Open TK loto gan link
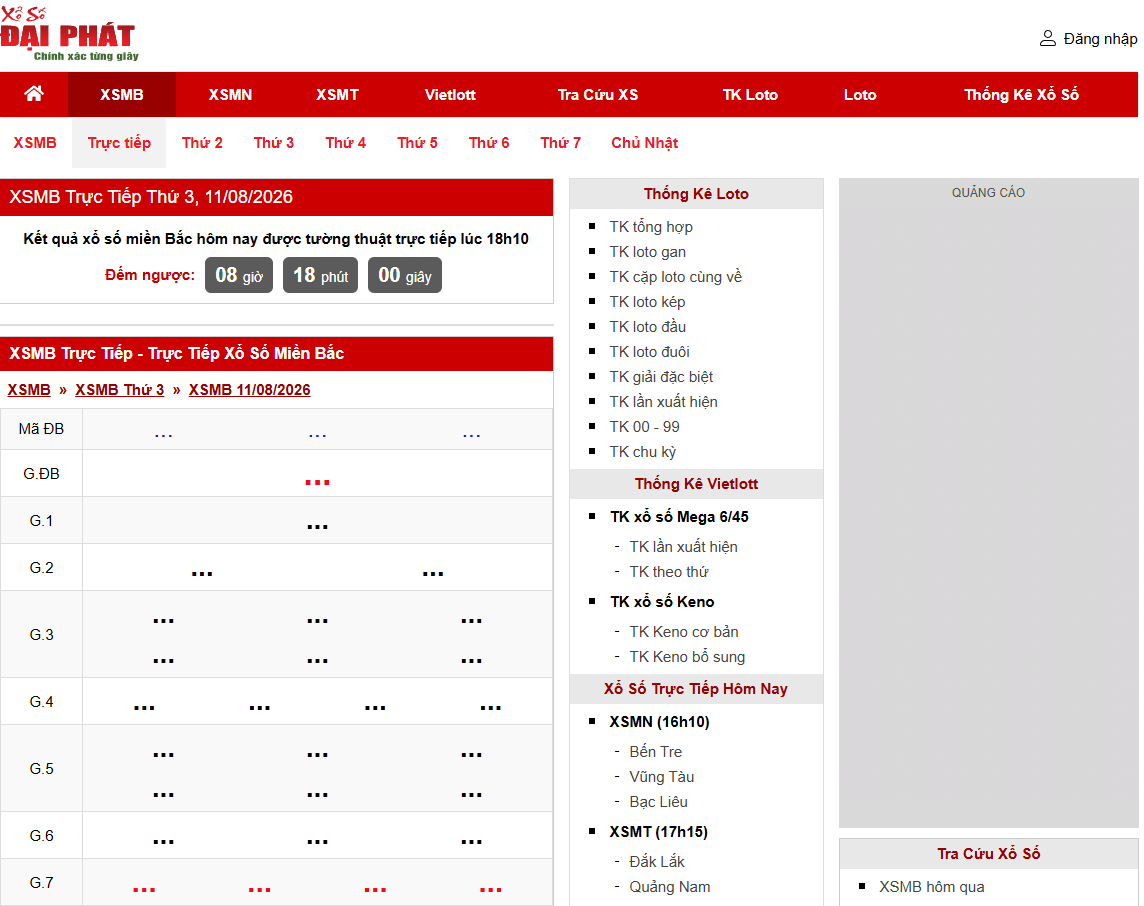 coord(647,252)
